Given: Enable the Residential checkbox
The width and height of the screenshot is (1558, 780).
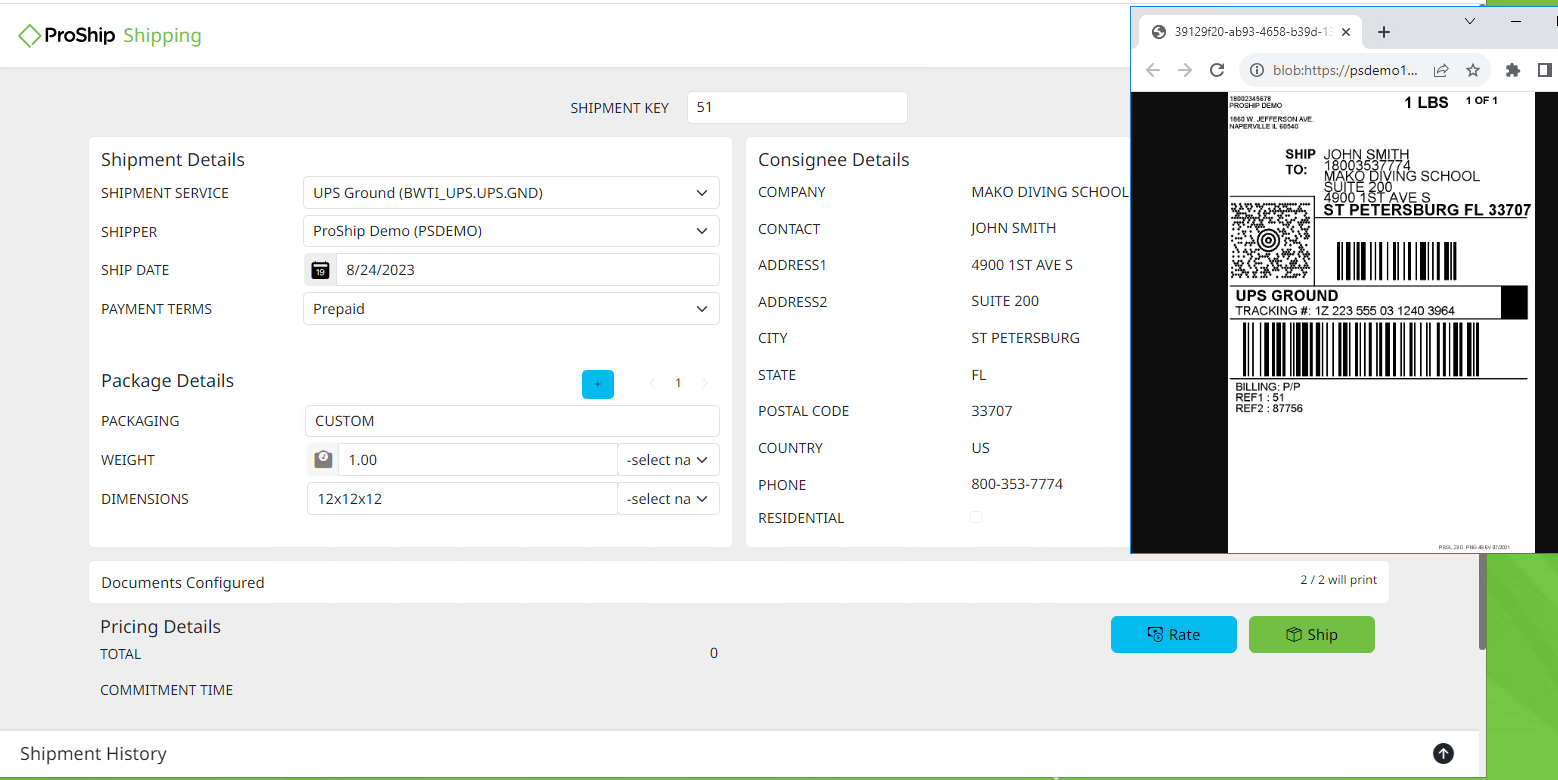Looking at the screenshot, I should 976,517.
